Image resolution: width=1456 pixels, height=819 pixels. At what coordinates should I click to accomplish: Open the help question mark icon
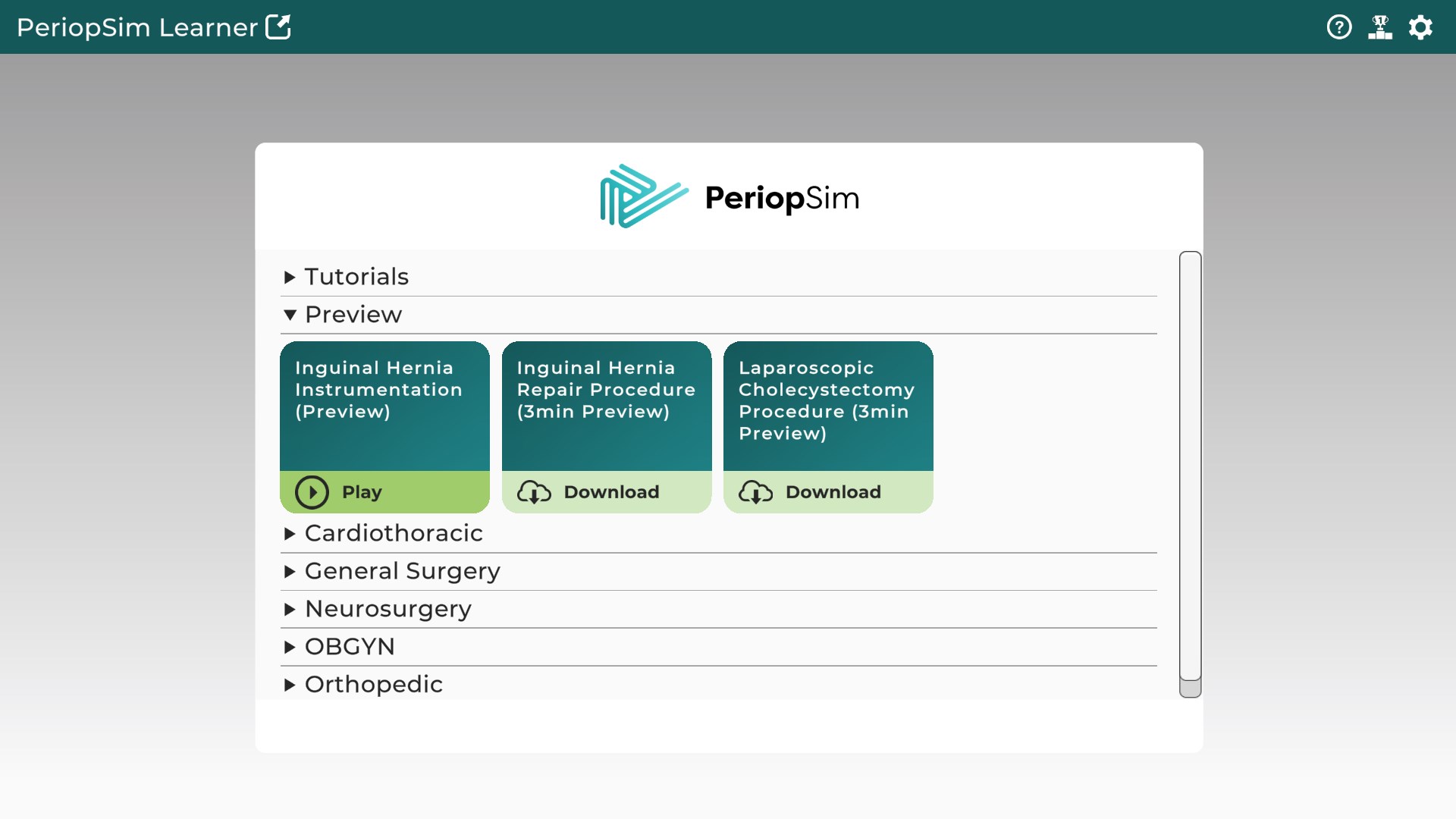1339,27
